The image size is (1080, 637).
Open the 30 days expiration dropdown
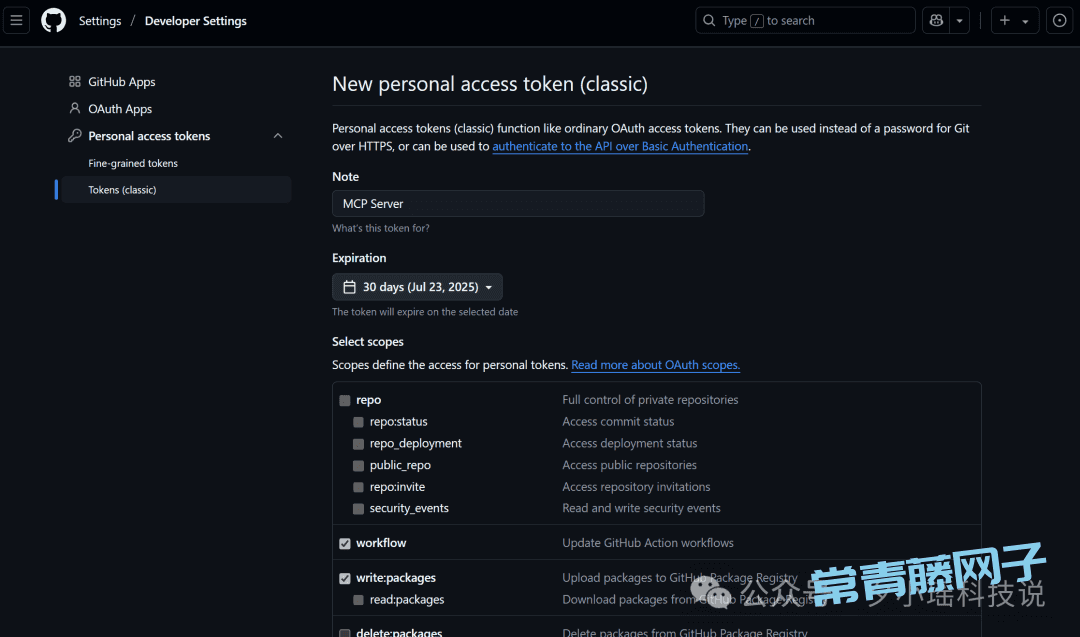417,287
